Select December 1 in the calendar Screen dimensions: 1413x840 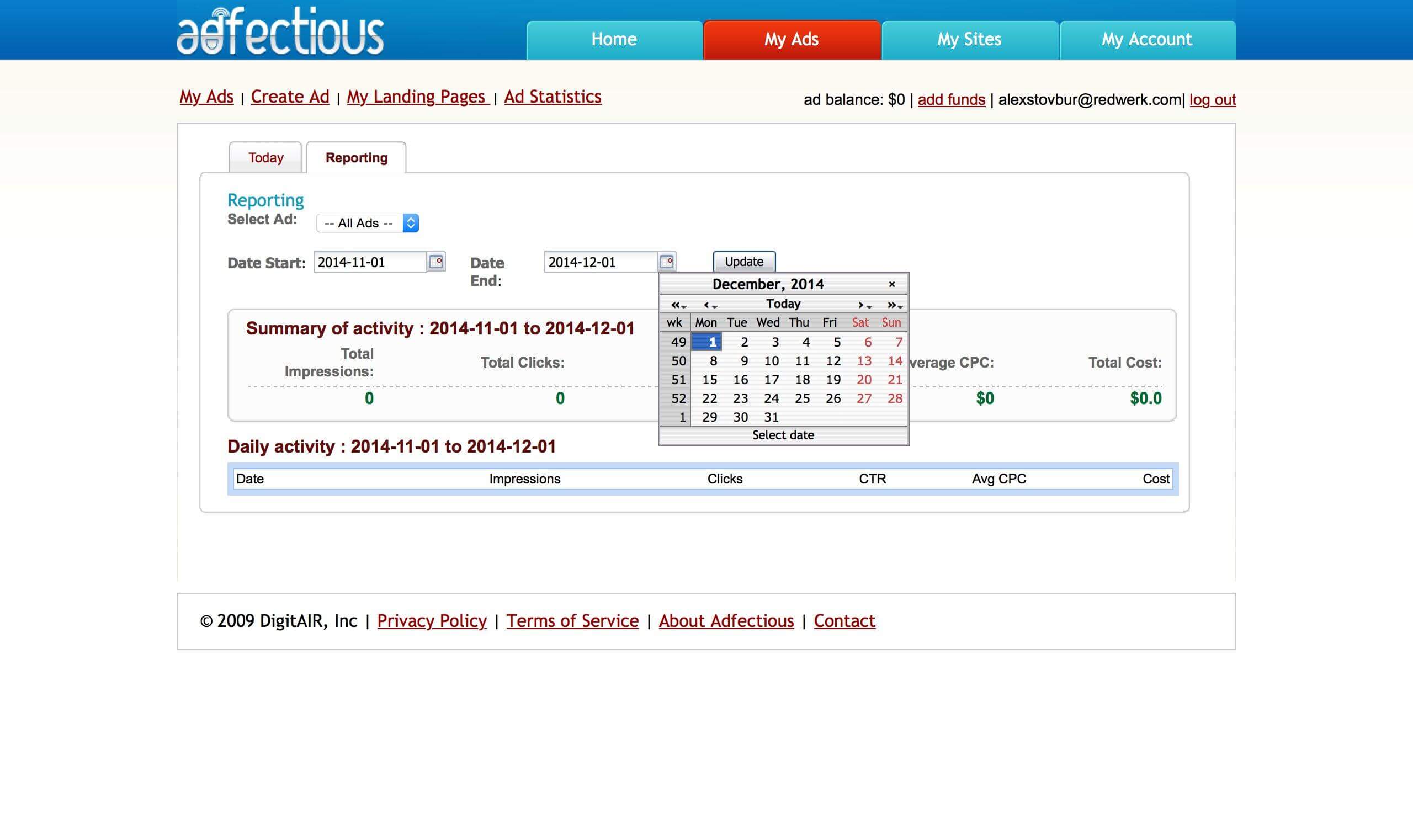click(706, 342)
